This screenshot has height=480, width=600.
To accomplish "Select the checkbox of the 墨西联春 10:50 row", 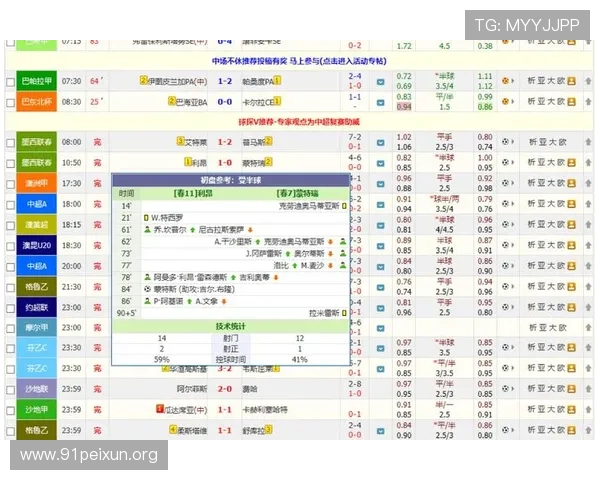I will point(11,163).
